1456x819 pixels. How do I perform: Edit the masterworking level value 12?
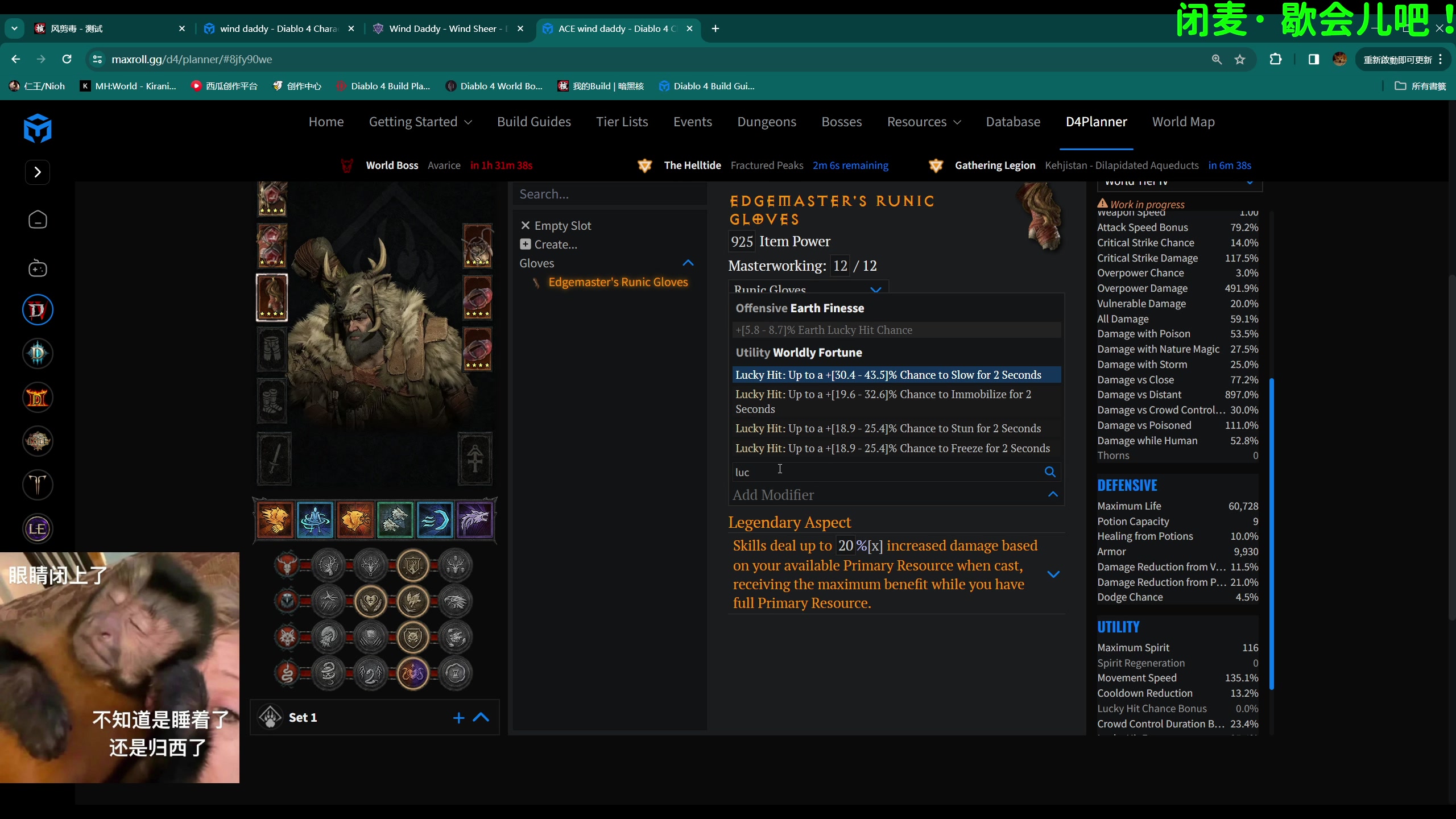tap(840, 266)
